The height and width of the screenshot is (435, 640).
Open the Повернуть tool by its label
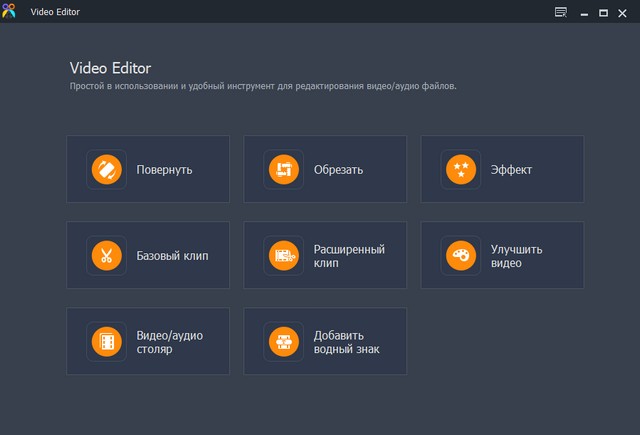click(164, 170)
